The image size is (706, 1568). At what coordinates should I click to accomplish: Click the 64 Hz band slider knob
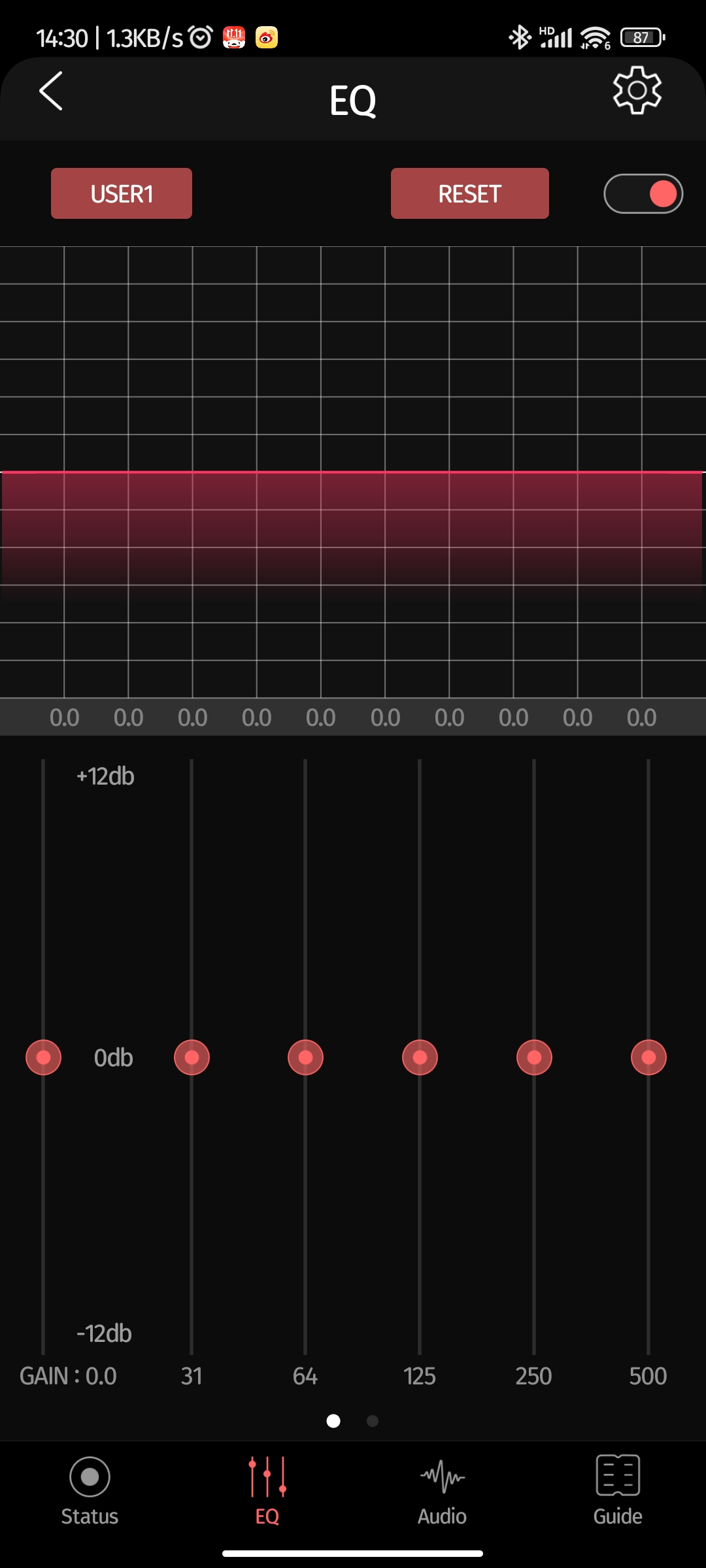pos(305,1057)
